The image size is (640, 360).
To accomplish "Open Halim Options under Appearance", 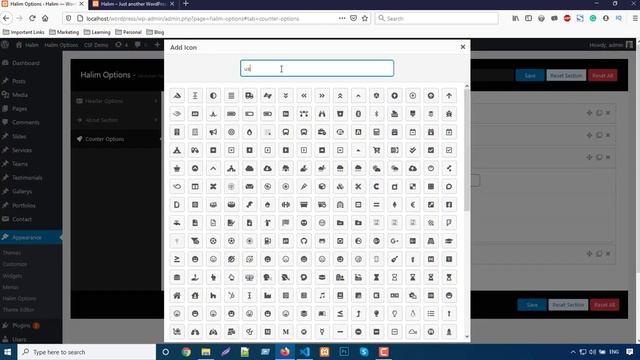I will 19,299.
